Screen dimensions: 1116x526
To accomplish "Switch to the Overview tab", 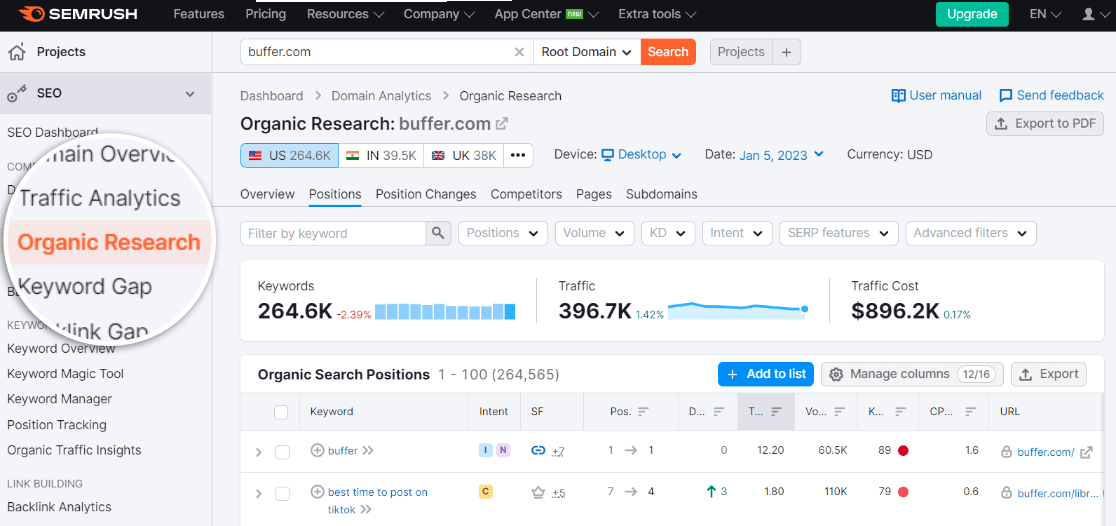I will click(267, 194).
